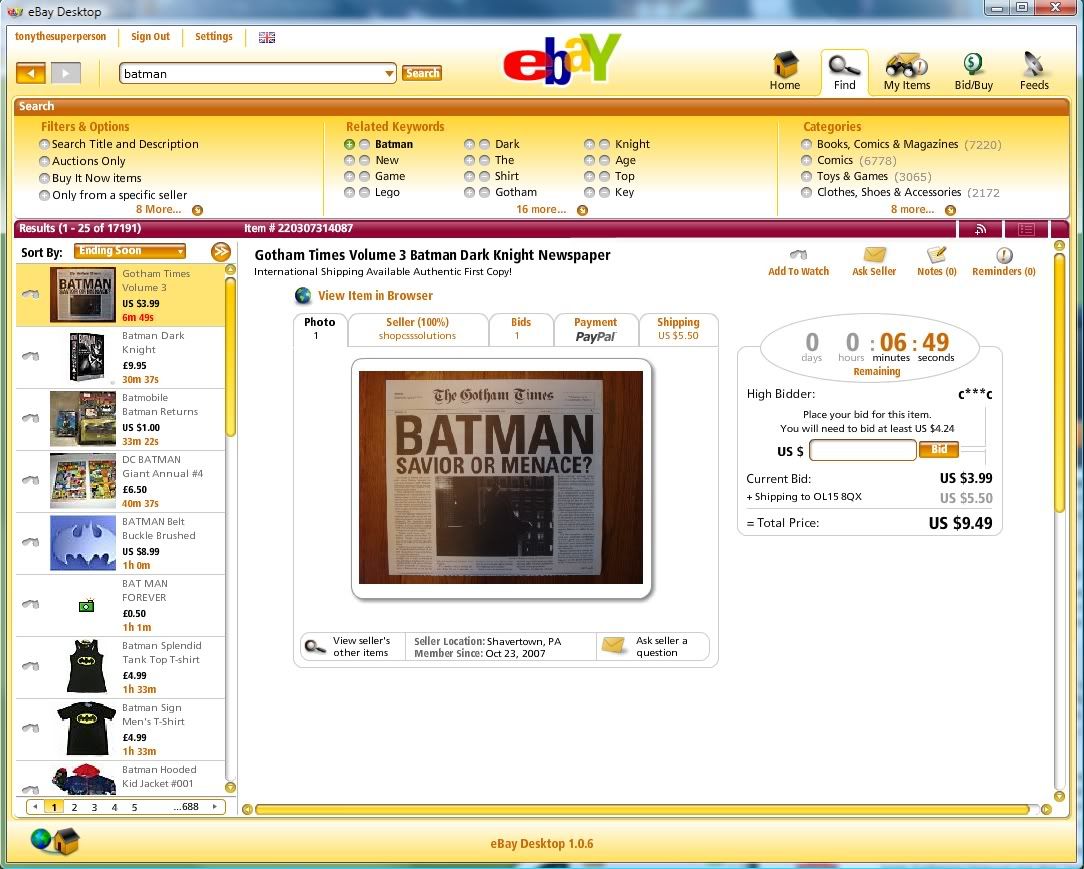Image resolution: width=1084 pixels, height=869 pixels.
Task: Open the Reminders (0) alert icon
Action: click(1004, 255)
